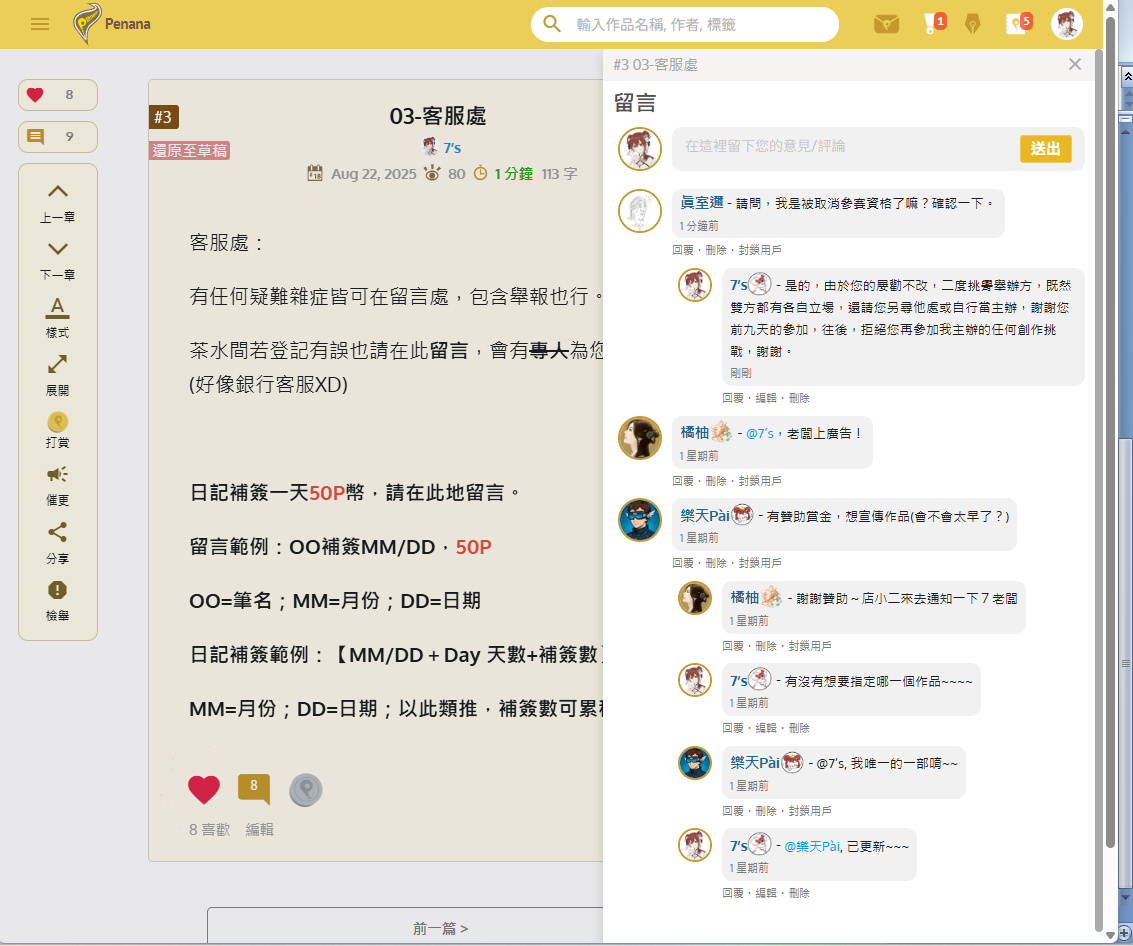Click the 8 喜歡 like count text
1133x946 pixels.
(210, 830)
